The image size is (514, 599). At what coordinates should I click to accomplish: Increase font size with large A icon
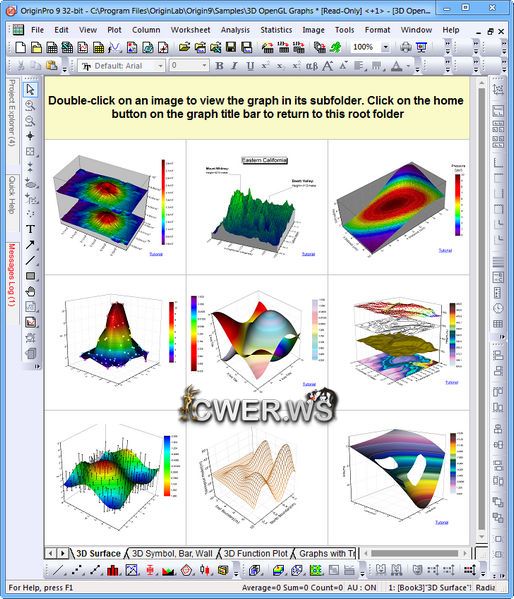328,66
